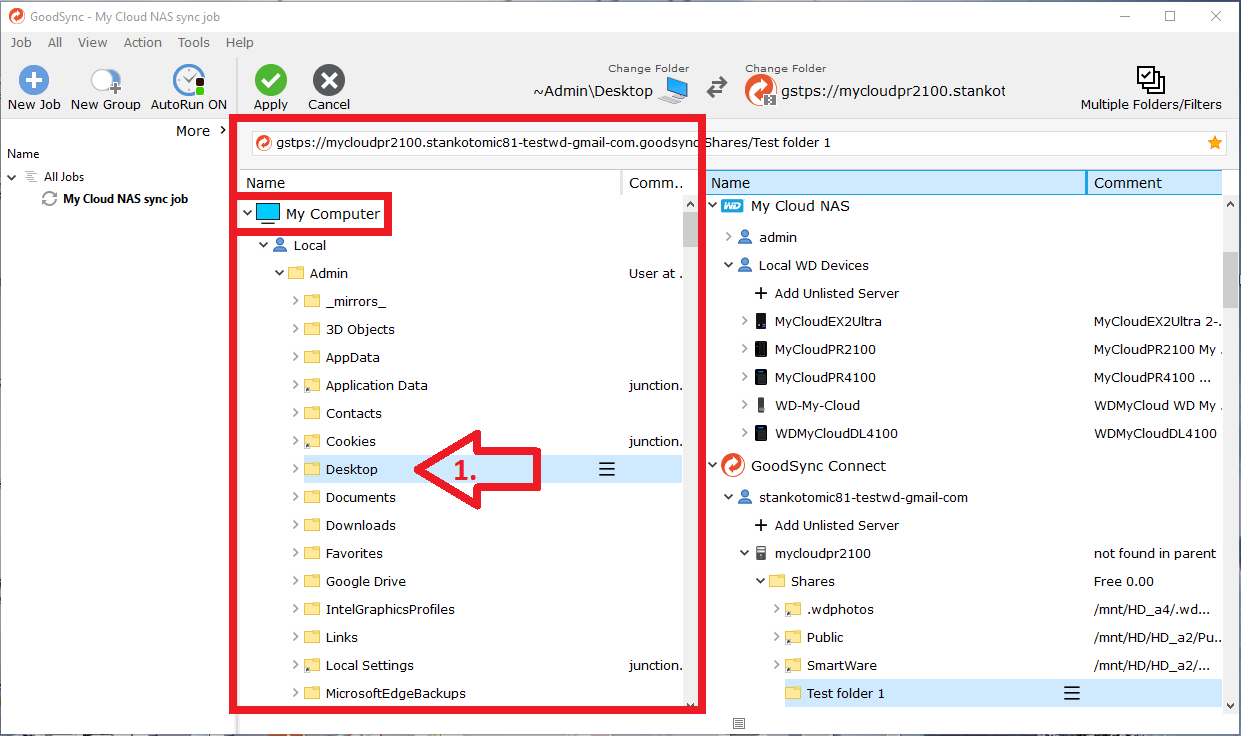Viewport: 1241px width, 736px height.
Task: Open the Action menu
Action: 143,42
